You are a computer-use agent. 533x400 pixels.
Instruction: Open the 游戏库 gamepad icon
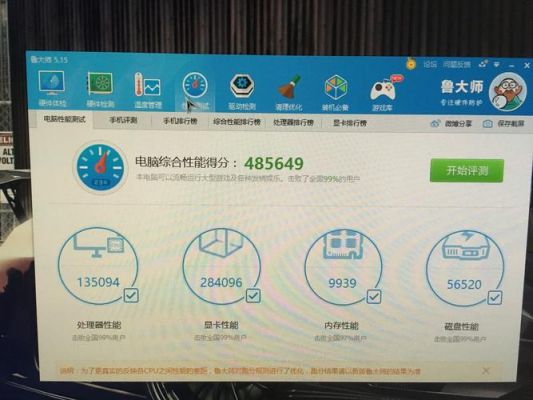tap(383, 90)
